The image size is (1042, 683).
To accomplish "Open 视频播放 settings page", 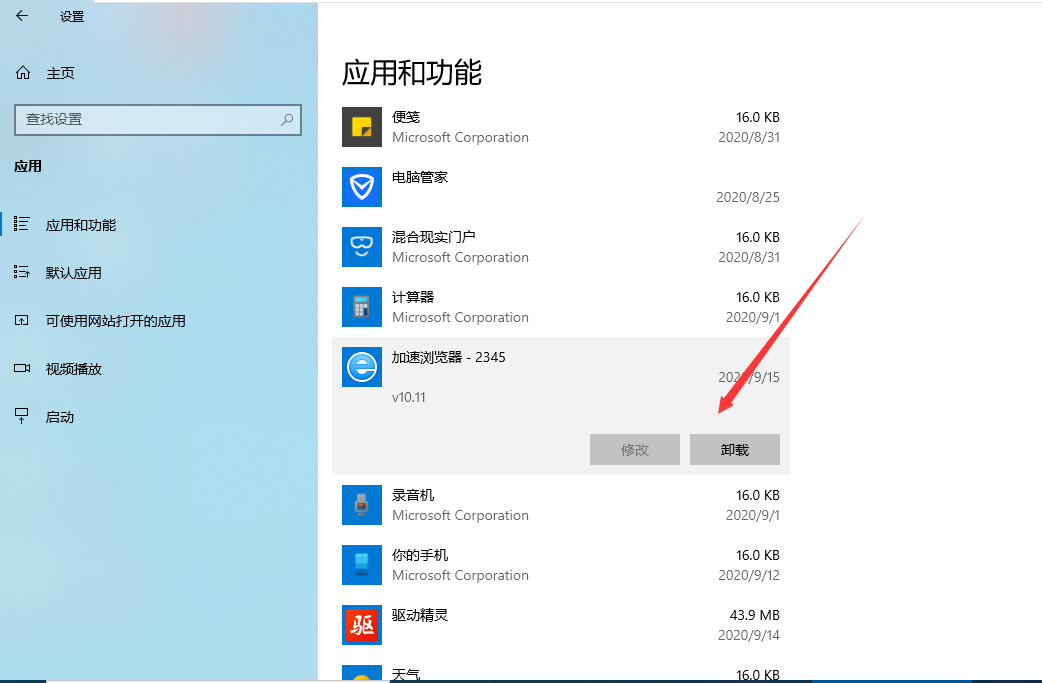I will pyautogui.click(x=73, y=369).
